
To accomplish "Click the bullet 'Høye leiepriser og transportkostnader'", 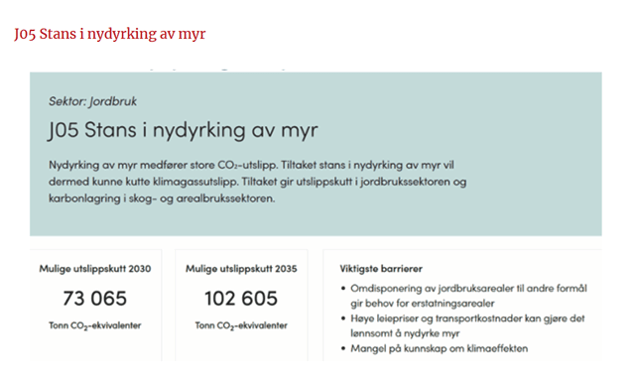I will (x=437, y=318).
